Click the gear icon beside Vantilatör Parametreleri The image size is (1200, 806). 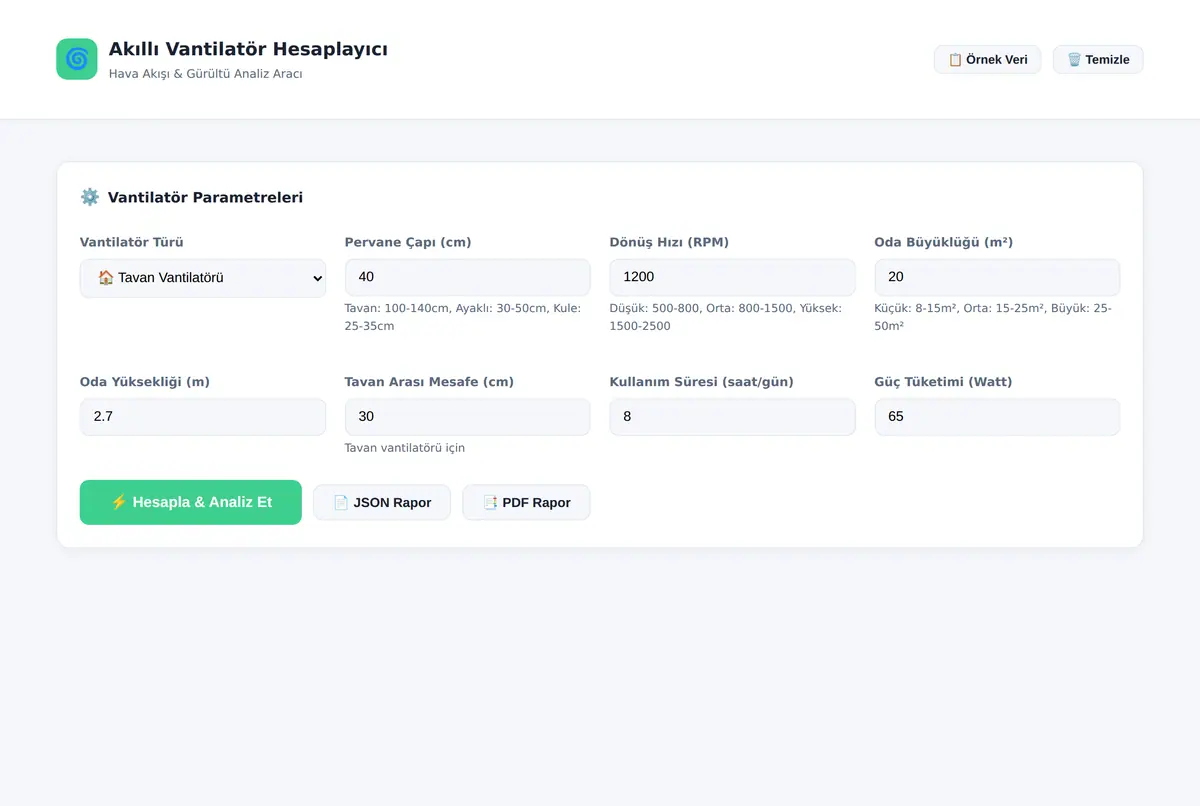[x=90, y=197]
